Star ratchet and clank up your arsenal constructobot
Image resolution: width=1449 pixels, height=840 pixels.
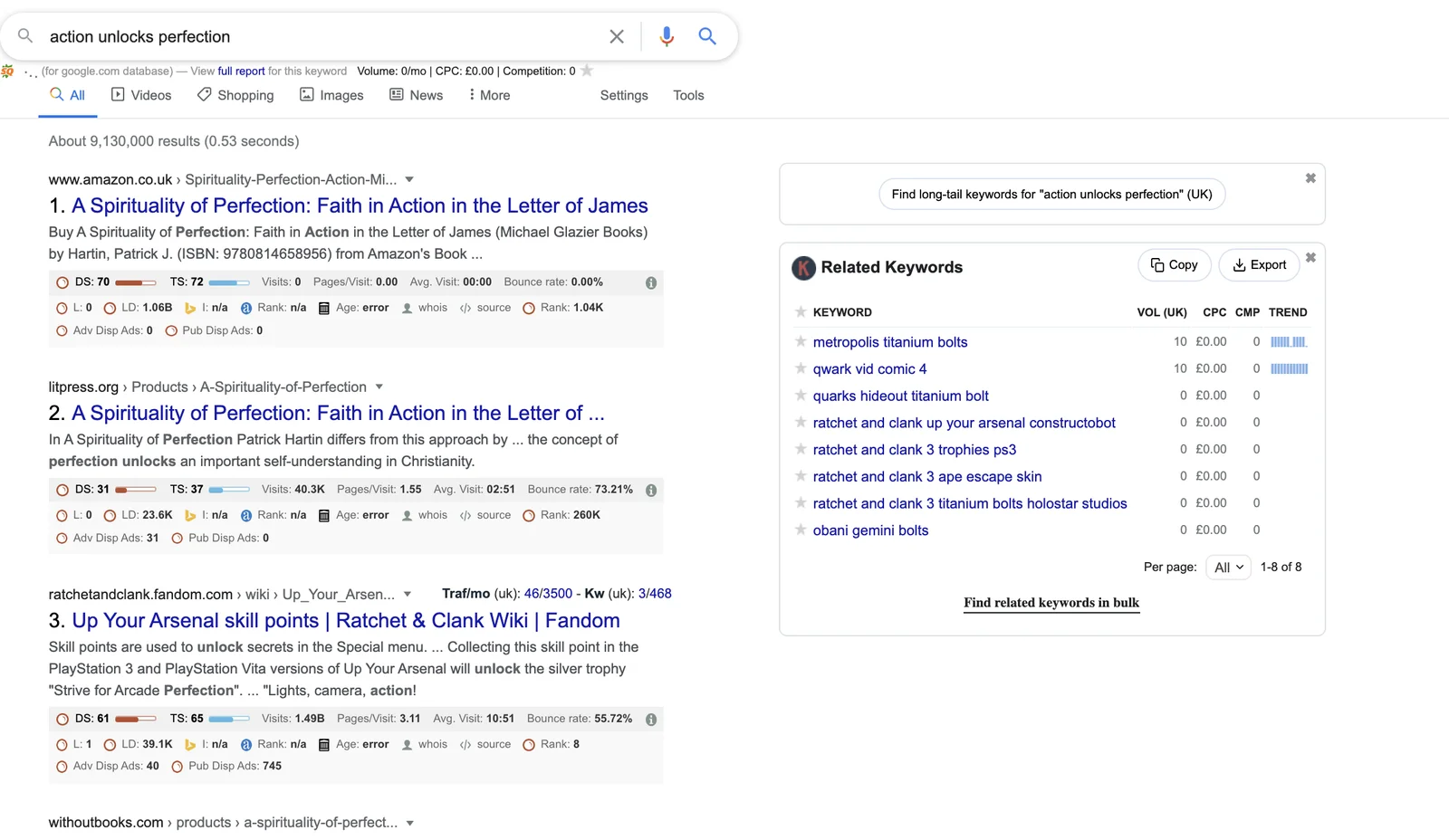coord(801,422)
